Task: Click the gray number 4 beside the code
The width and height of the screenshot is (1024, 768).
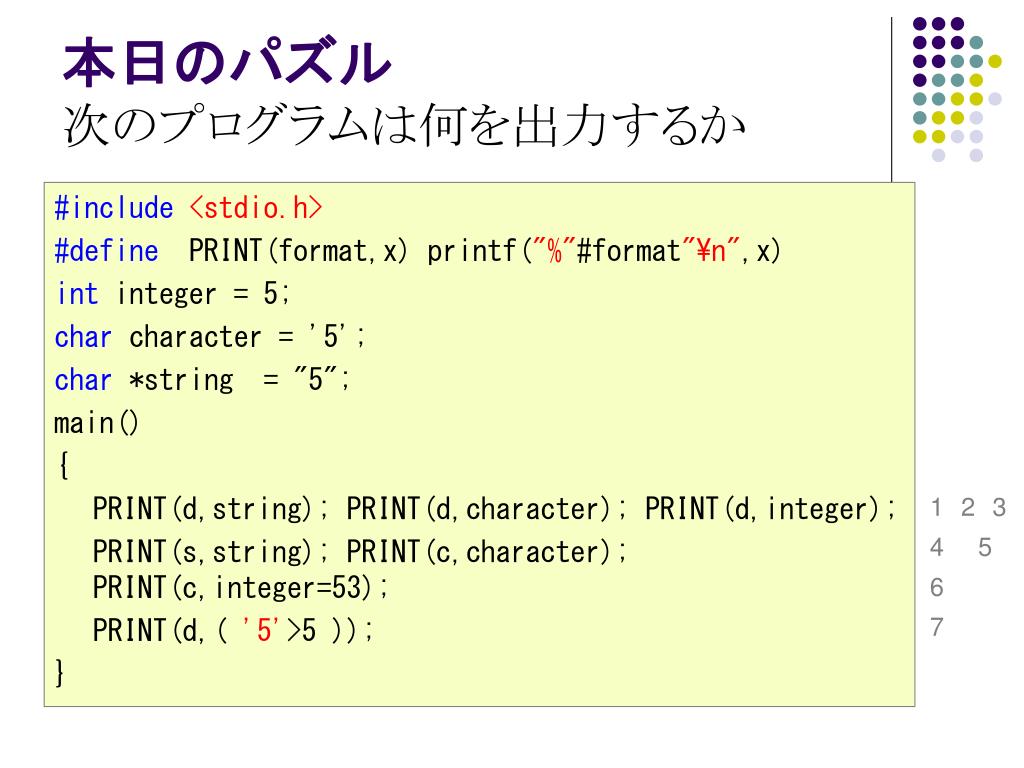Action: click(x=936, y=547)
